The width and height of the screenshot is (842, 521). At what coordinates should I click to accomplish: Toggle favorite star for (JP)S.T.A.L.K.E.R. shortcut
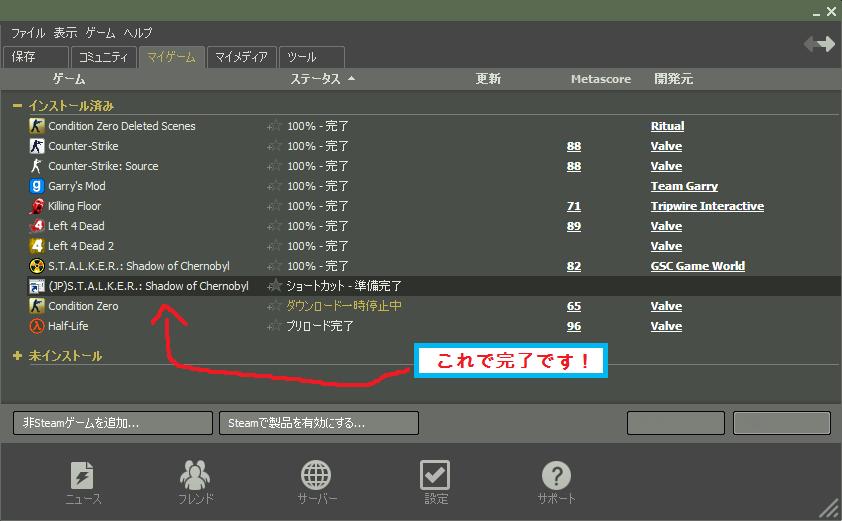click(x=274, y=286)
